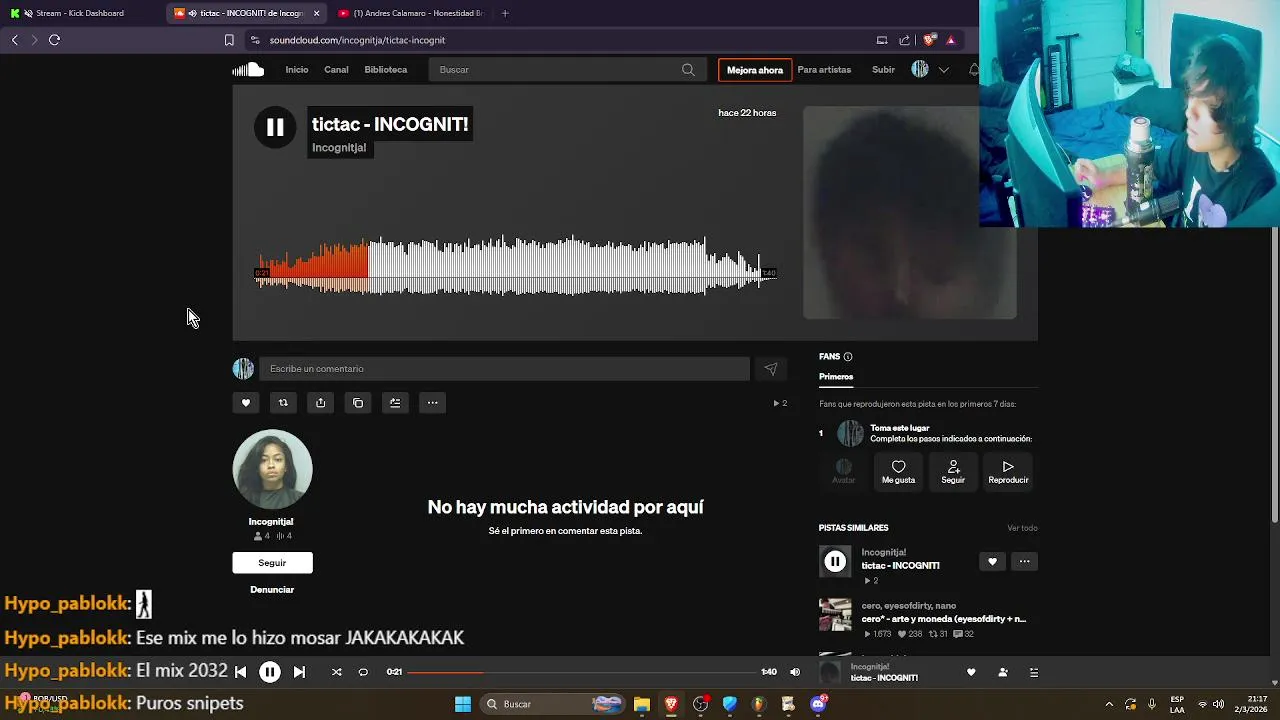Expand the system tray hidden icons chevron

(x=1108, y=704)
